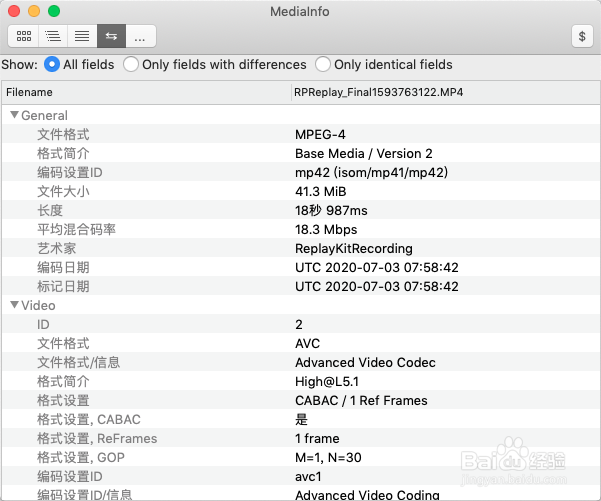Select Only identical fields radio button
Viewport: 601px width, 501px height.
point(323,64)
